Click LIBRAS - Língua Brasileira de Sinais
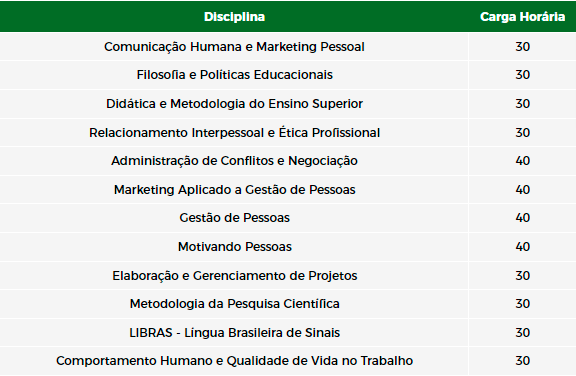 234,333
